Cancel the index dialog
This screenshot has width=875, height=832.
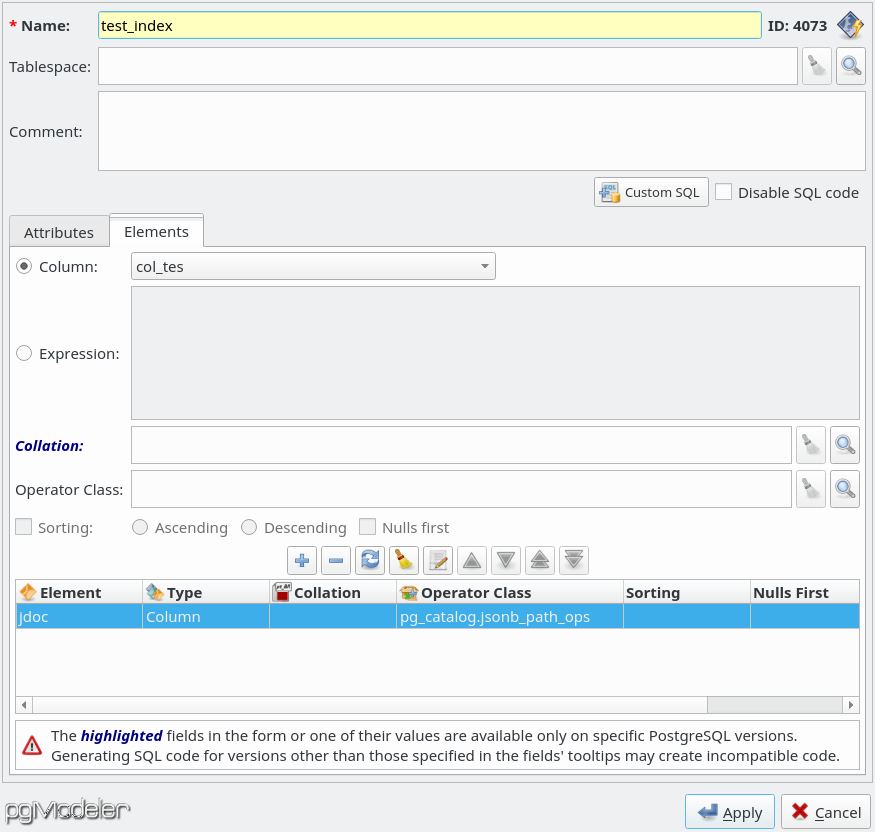point(825,812)
